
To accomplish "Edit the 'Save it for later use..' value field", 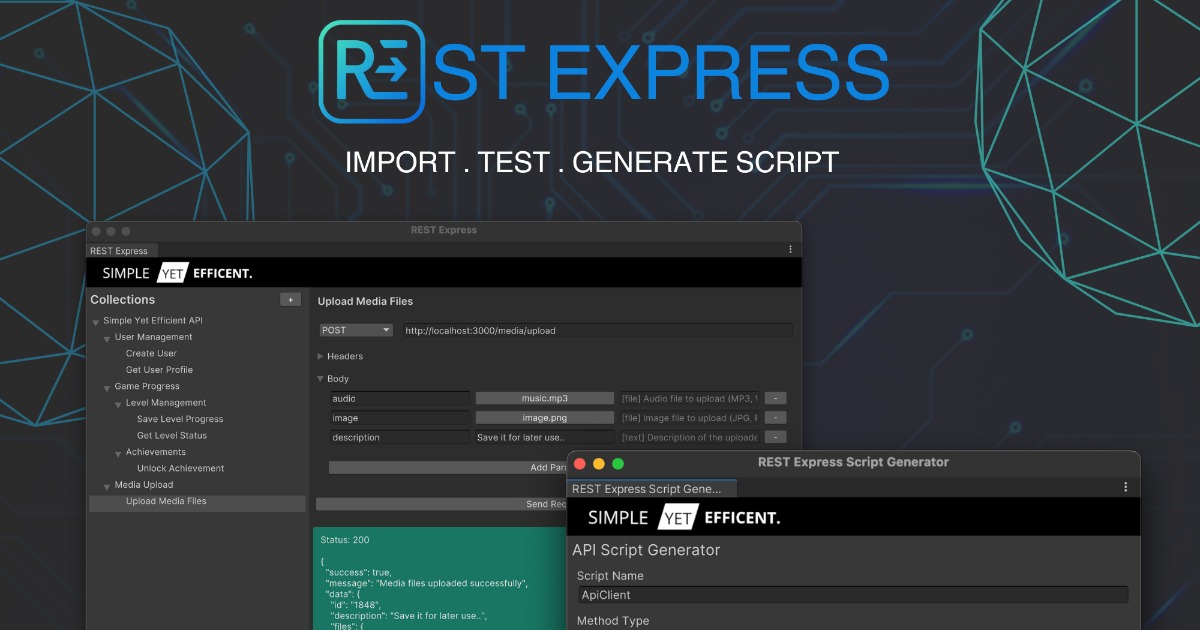I will 545,437.
